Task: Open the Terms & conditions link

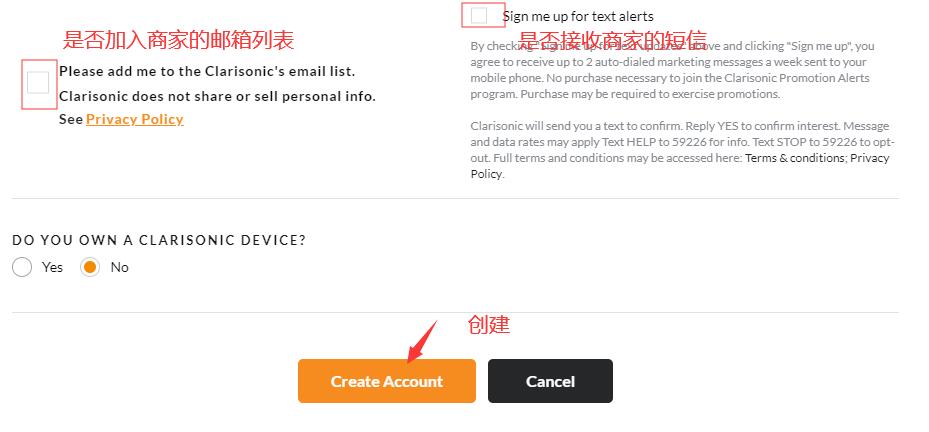Action: click(x=795, y=158)
